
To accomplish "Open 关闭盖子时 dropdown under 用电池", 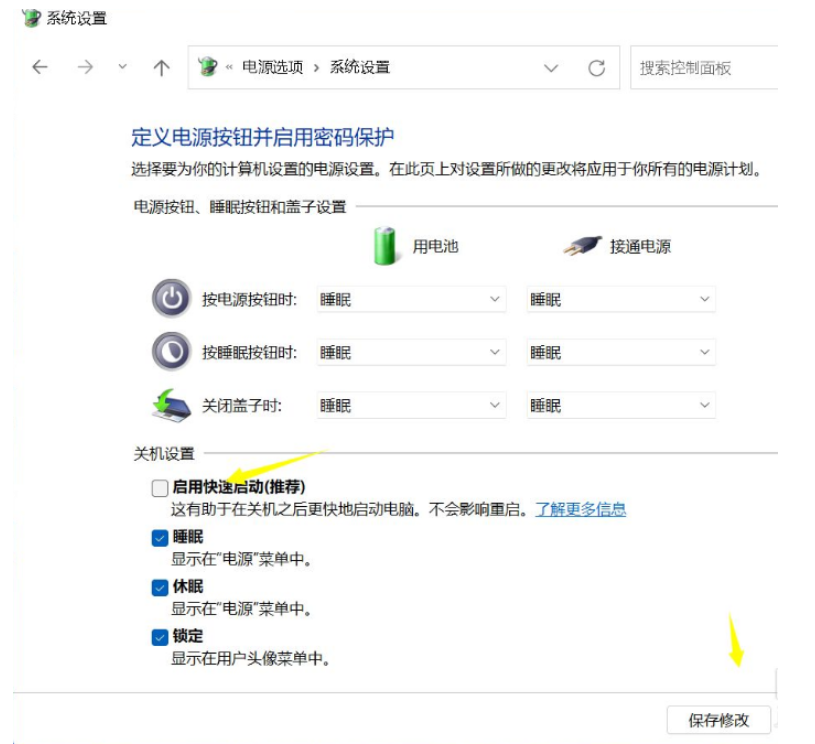I will pos(411,406).
